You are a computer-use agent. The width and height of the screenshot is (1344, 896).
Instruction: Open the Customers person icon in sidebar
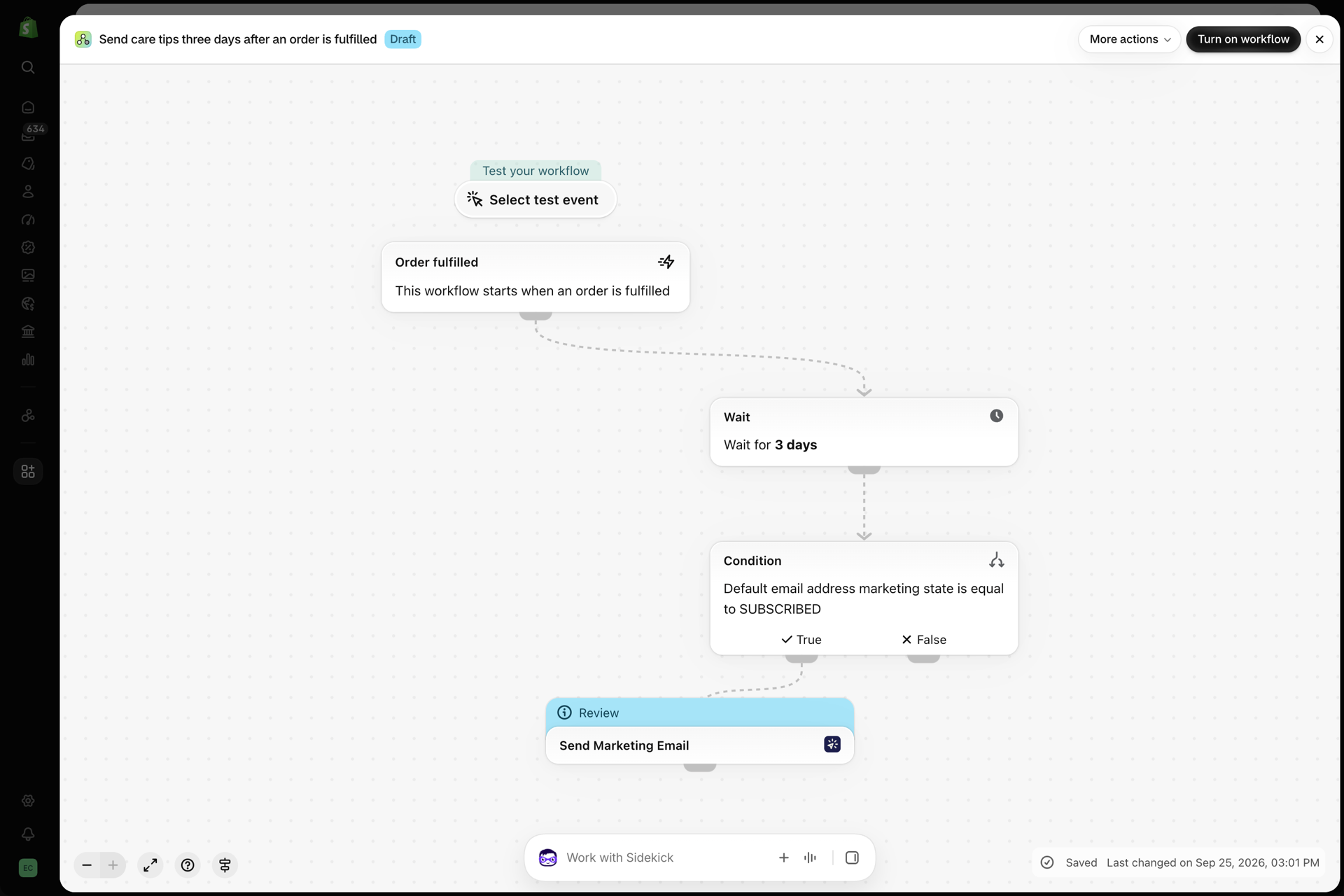click(28, 191)
